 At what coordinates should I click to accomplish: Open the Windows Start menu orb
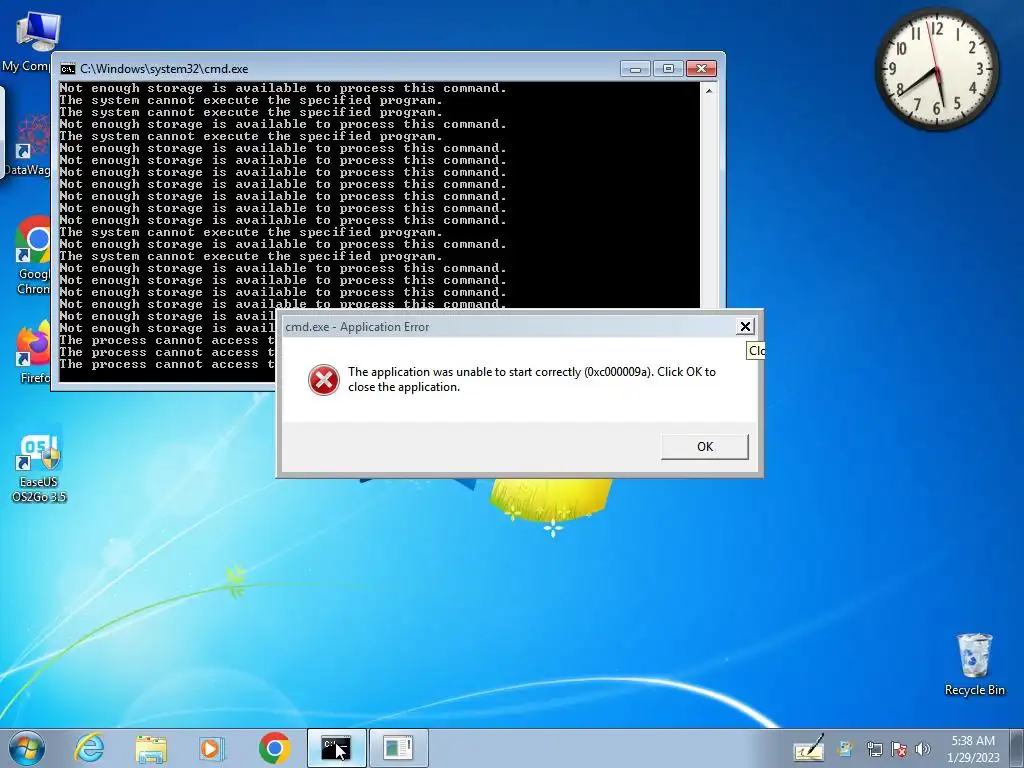[x=27, y=748]
